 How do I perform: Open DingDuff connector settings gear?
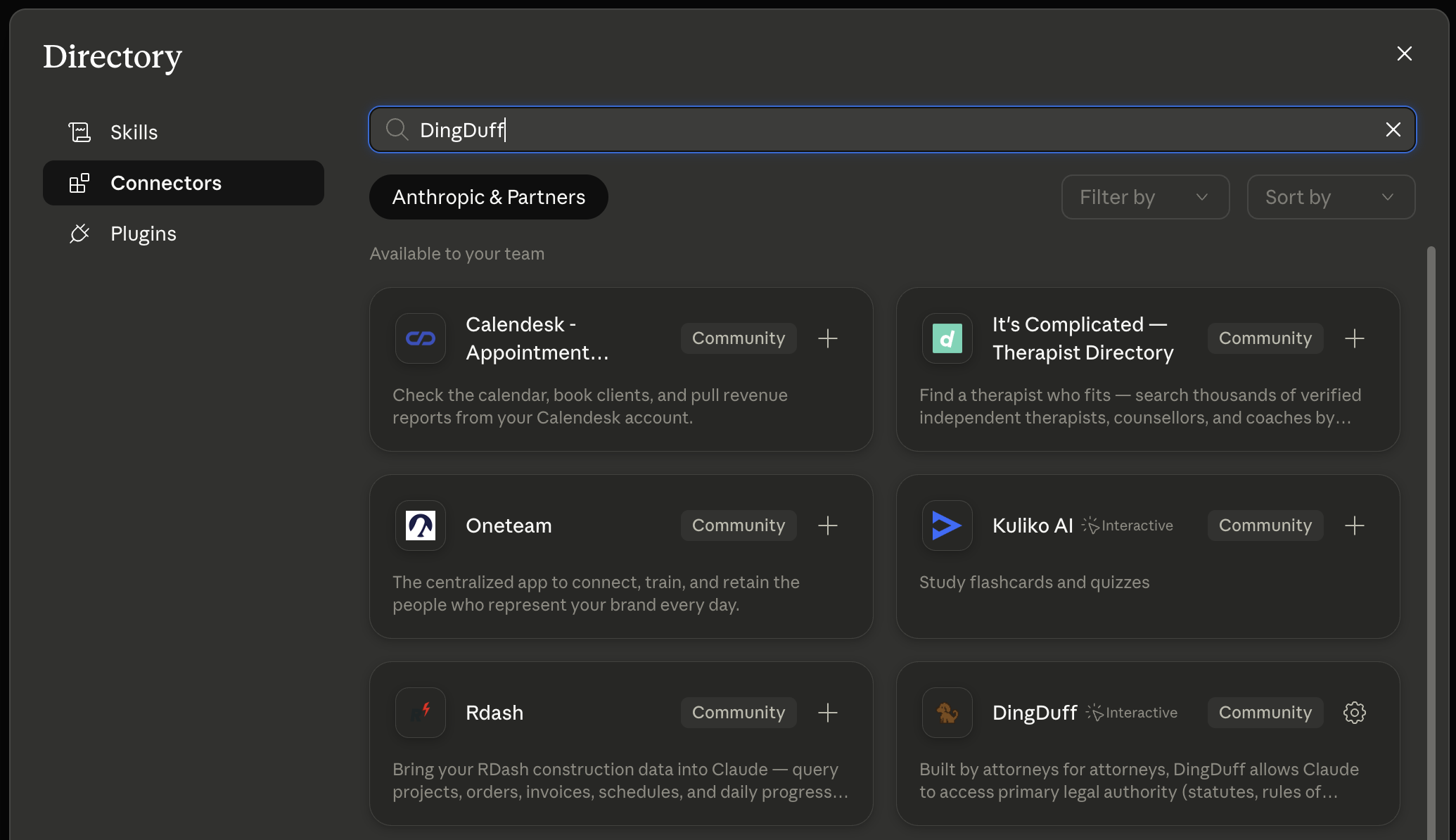click(x=1355, y=713)
